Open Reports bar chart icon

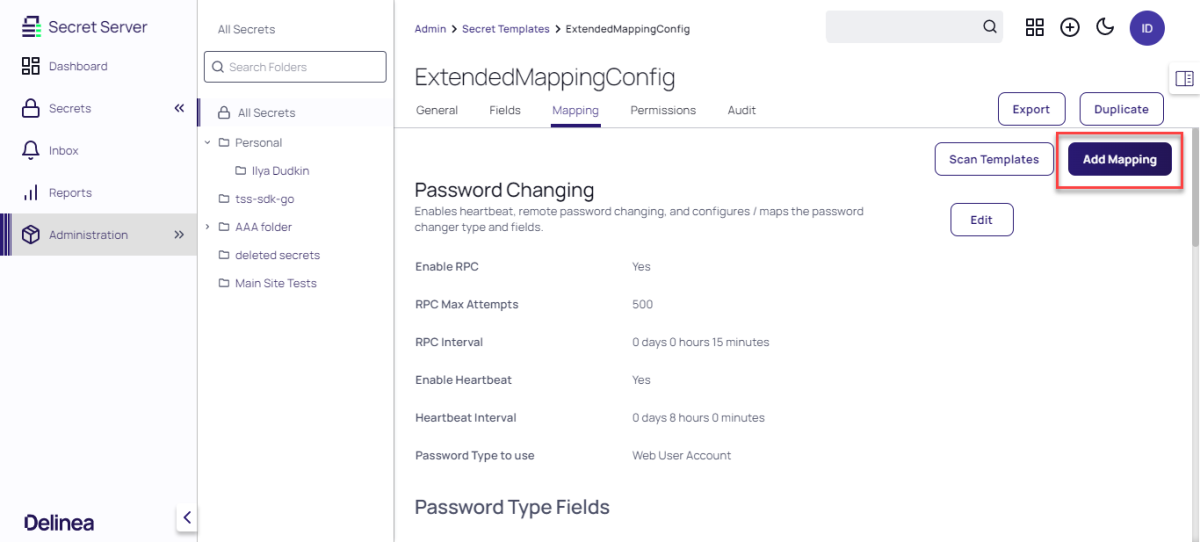30,192
